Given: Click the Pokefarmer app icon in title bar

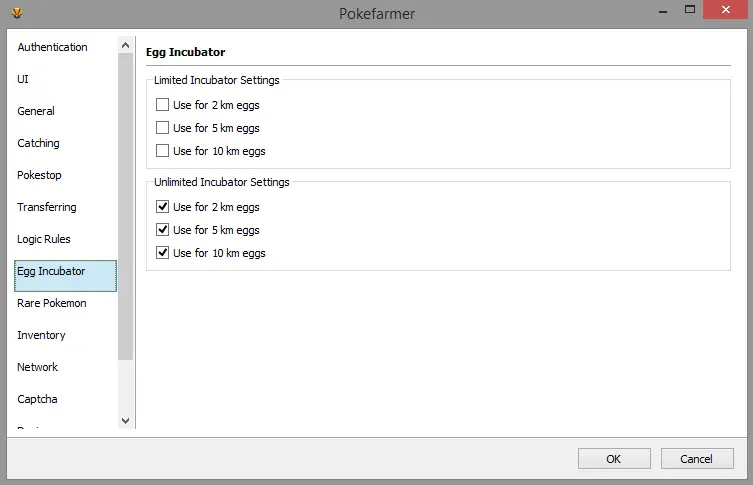Looking at the screenshot, I should point(17,13).
